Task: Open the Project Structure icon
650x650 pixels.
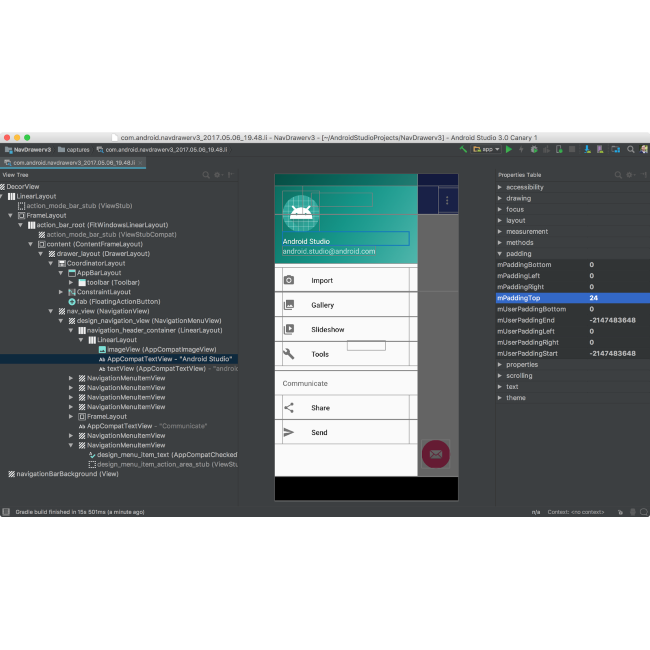Action: click(616, 150)
